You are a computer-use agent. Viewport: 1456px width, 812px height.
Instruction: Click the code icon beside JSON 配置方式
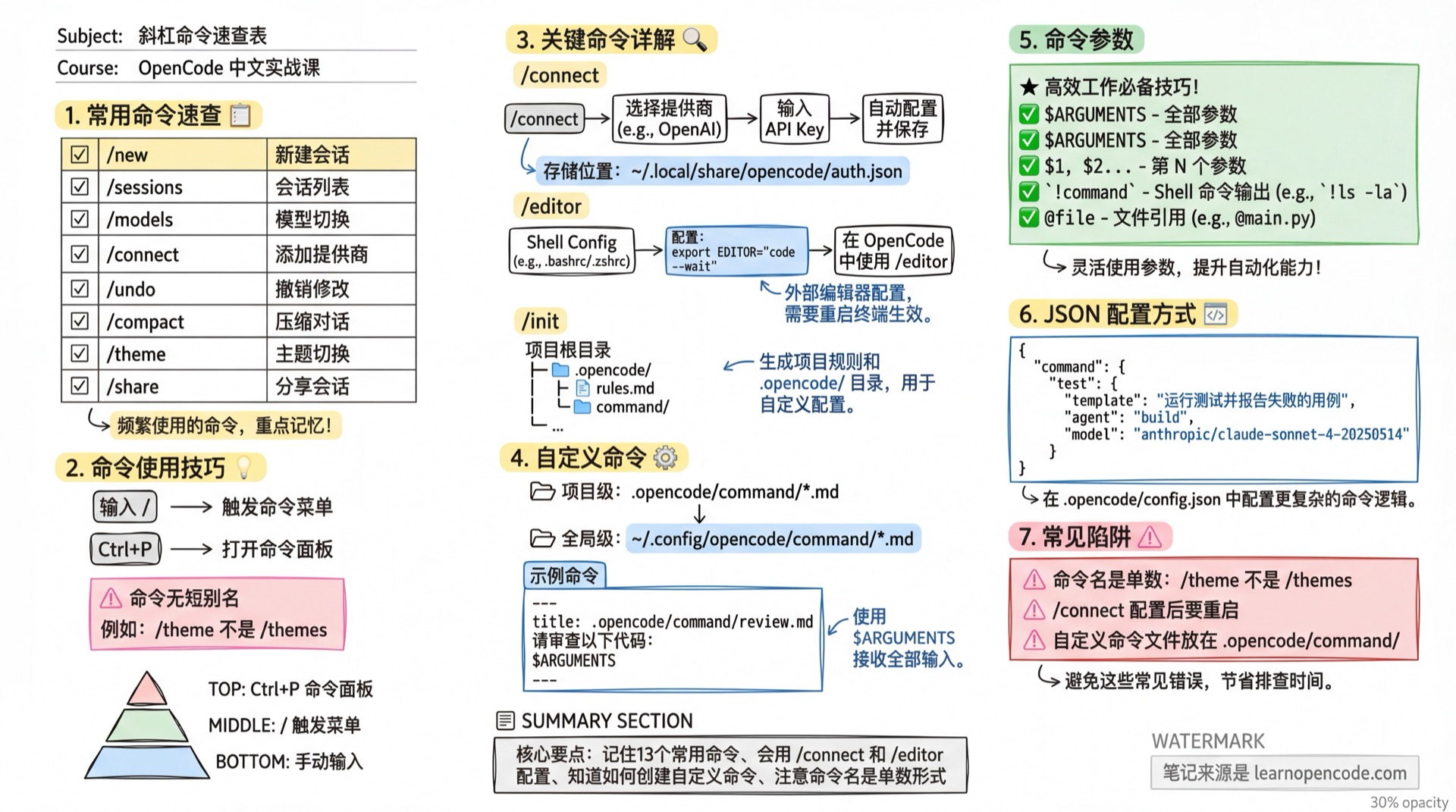[1217, 314]
